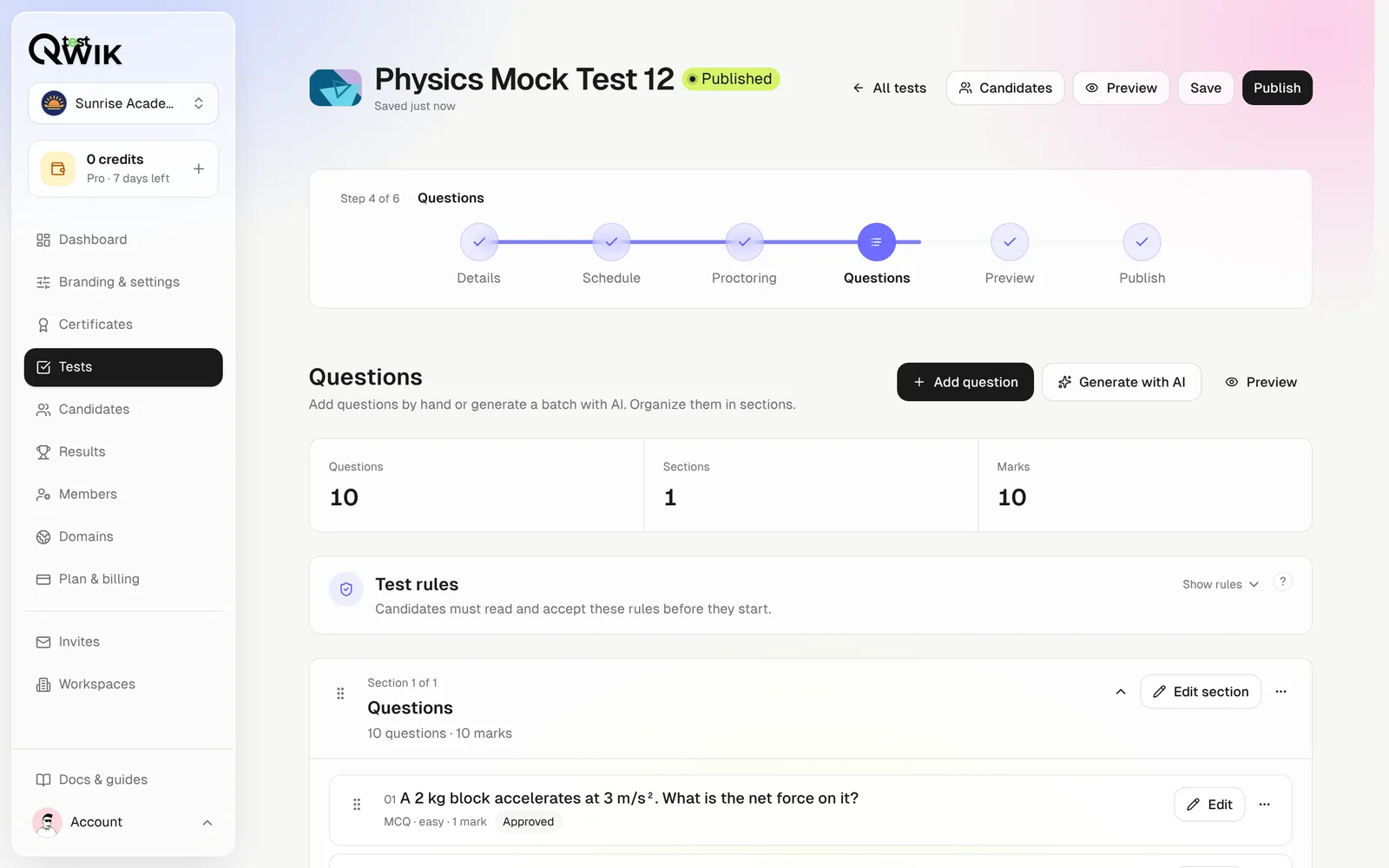Image resolution: width=1389 pixels, height=868 pixels.
Task: Open Workspaces page
Action: coord(123,685)
